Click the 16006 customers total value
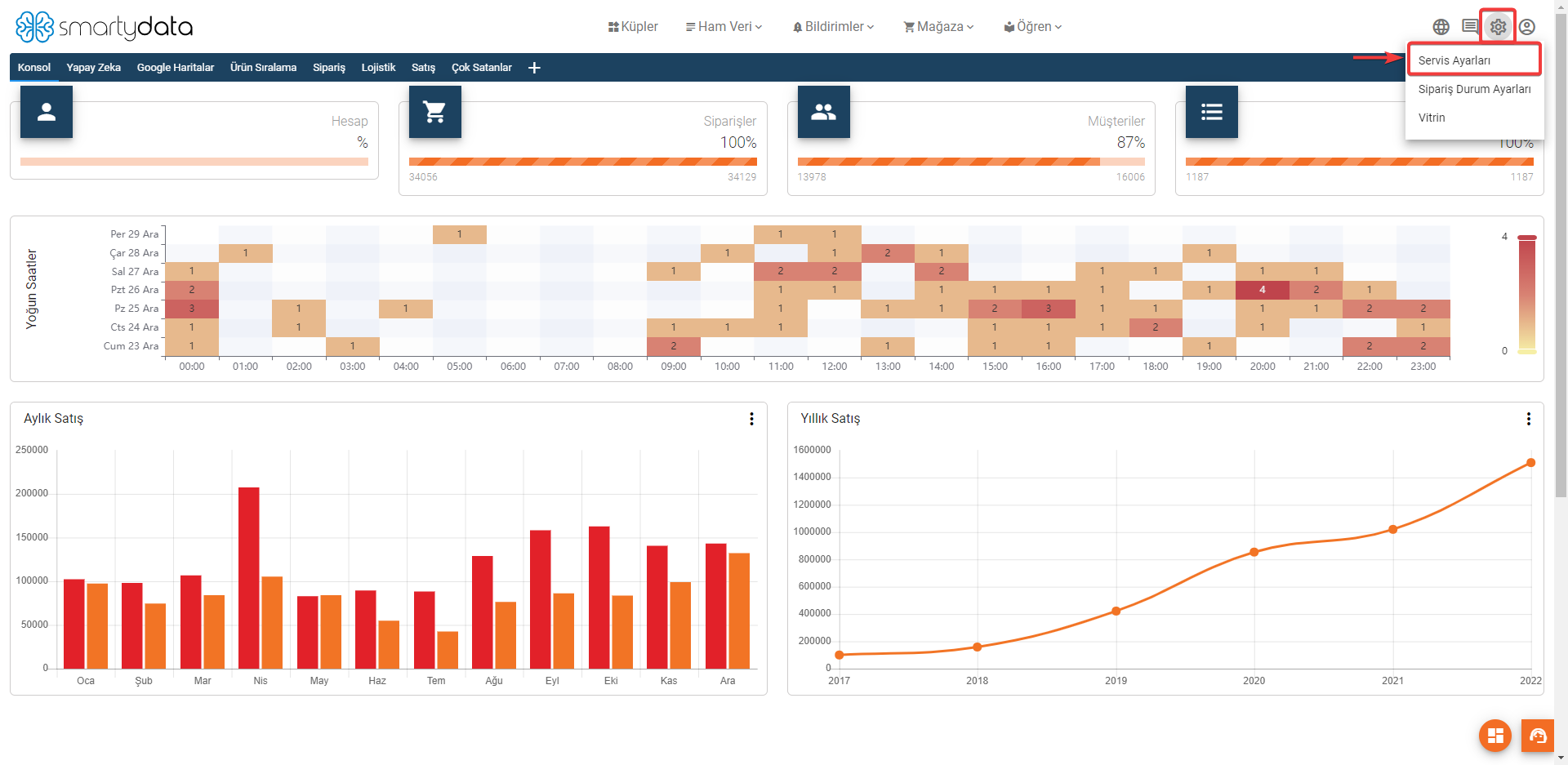 1130,177
